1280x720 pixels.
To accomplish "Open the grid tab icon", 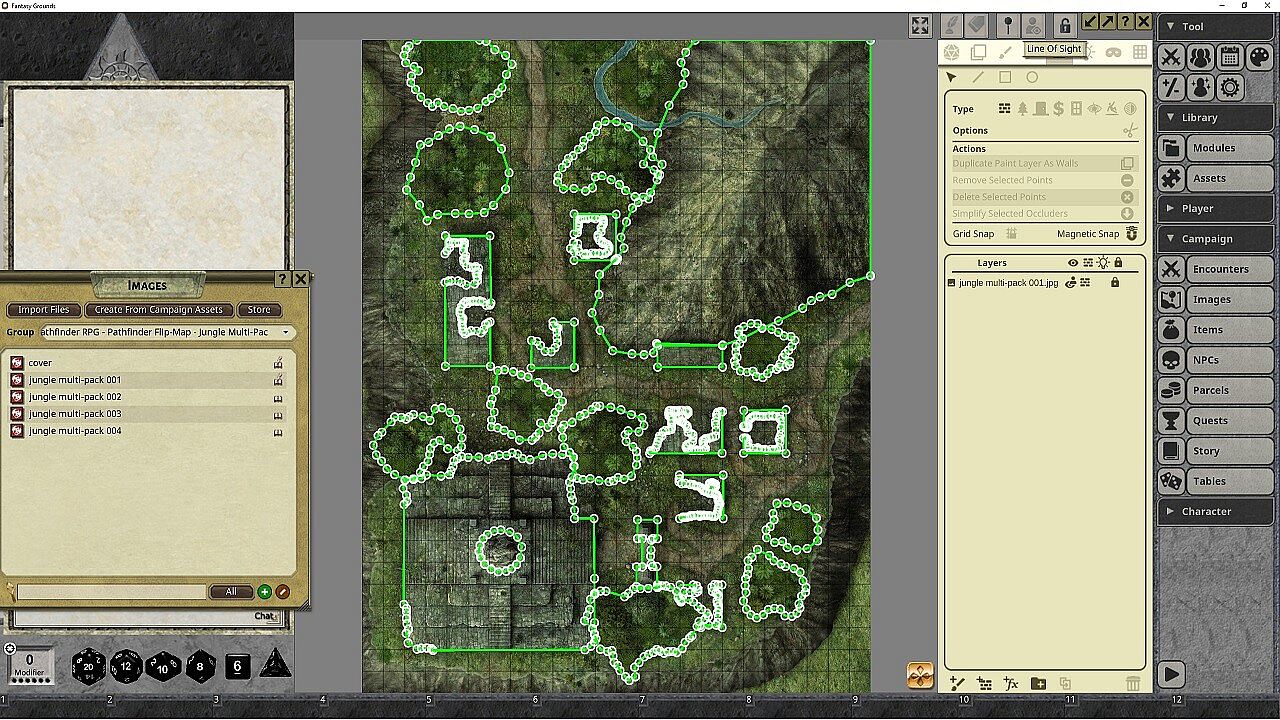I will (1140, 52).
